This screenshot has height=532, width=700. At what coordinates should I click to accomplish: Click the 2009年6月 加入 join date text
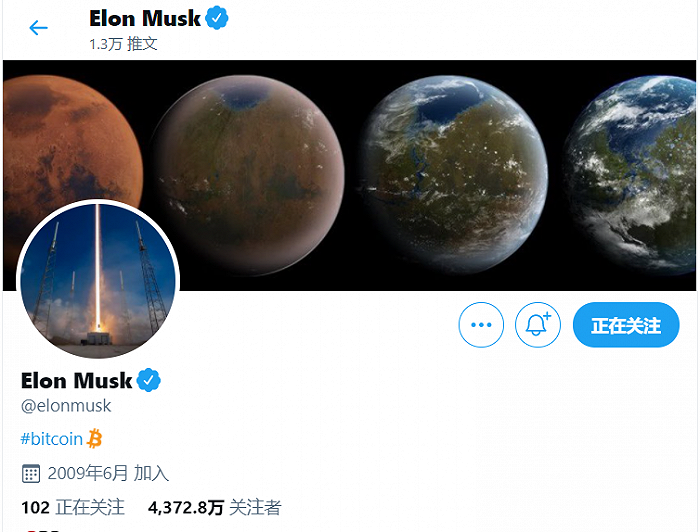click(x=108, y=474)
